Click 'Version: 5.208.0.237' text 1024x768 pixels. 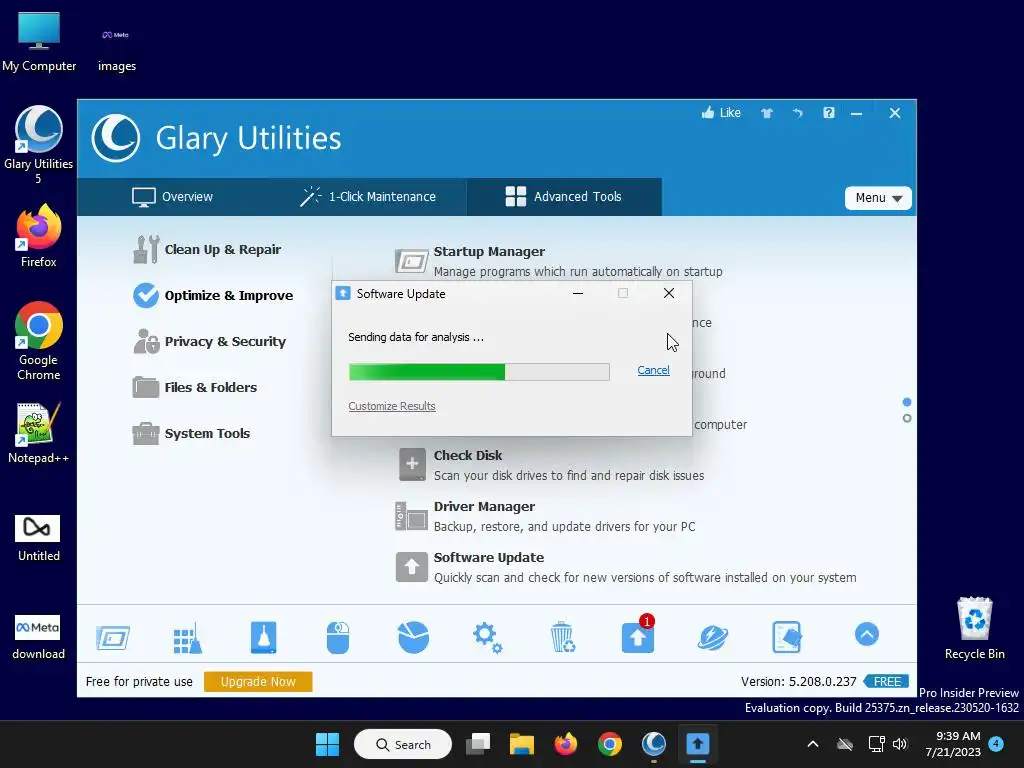798,682
